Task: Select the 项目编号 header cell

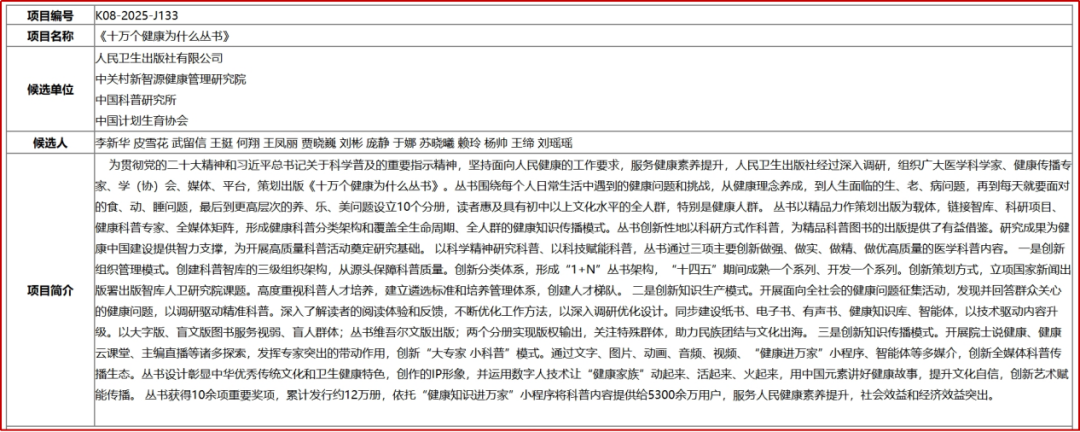Action: [x=49, y=14]
